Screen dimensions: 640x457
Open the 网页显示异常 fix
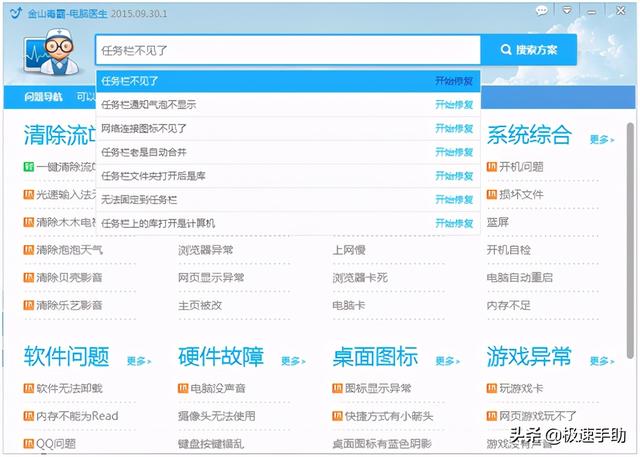click(x=211, y=277)
